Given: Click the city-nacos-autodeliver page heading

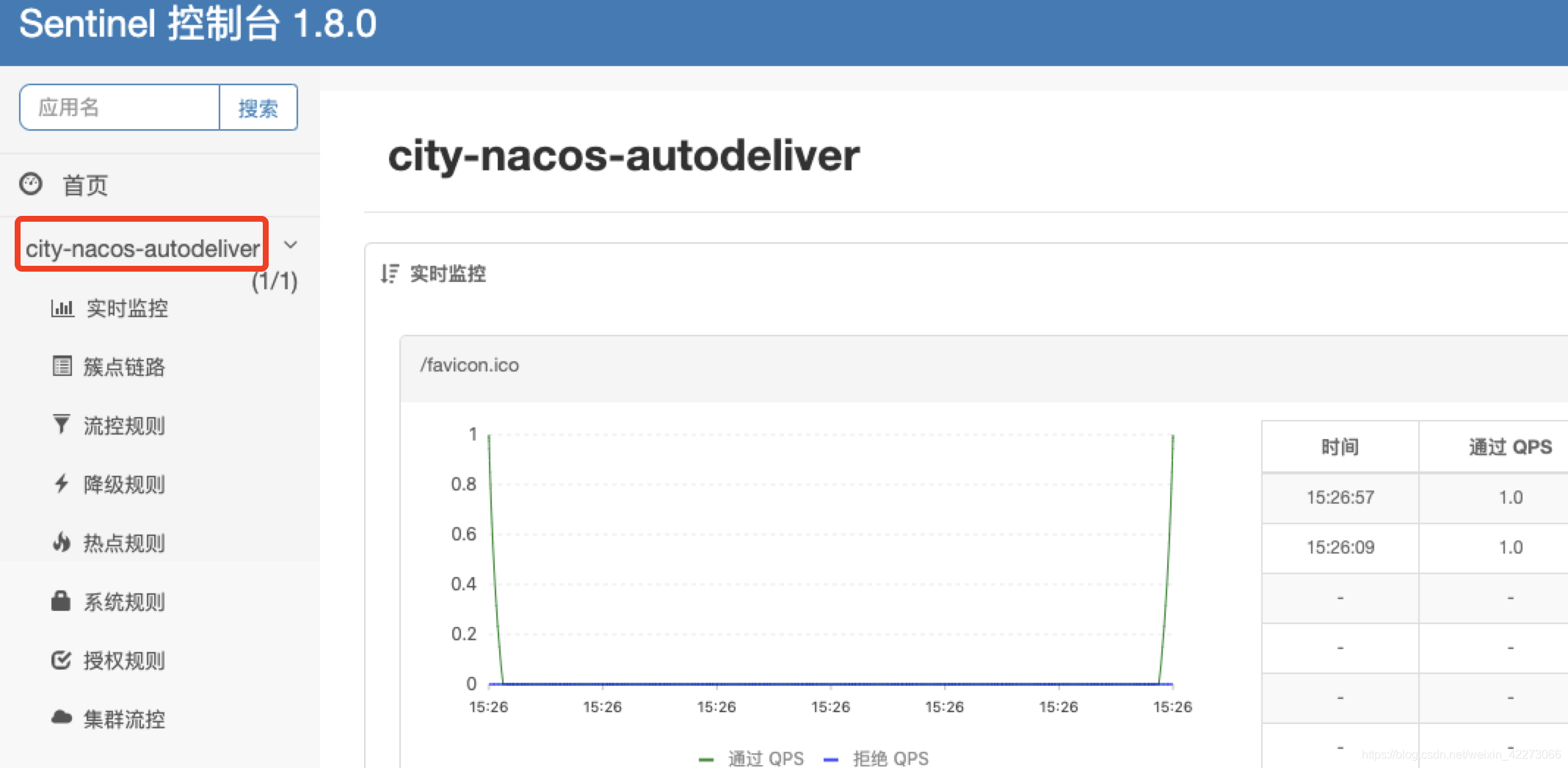Looking at the screenshot, I should tap(623, 156).
